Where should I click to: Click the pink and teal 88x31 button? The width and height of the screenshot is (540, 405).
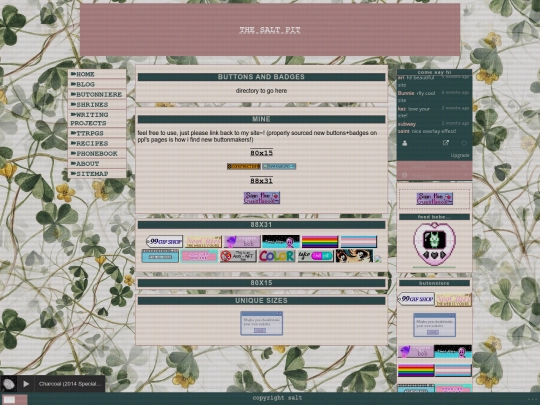tap(199, 256)
